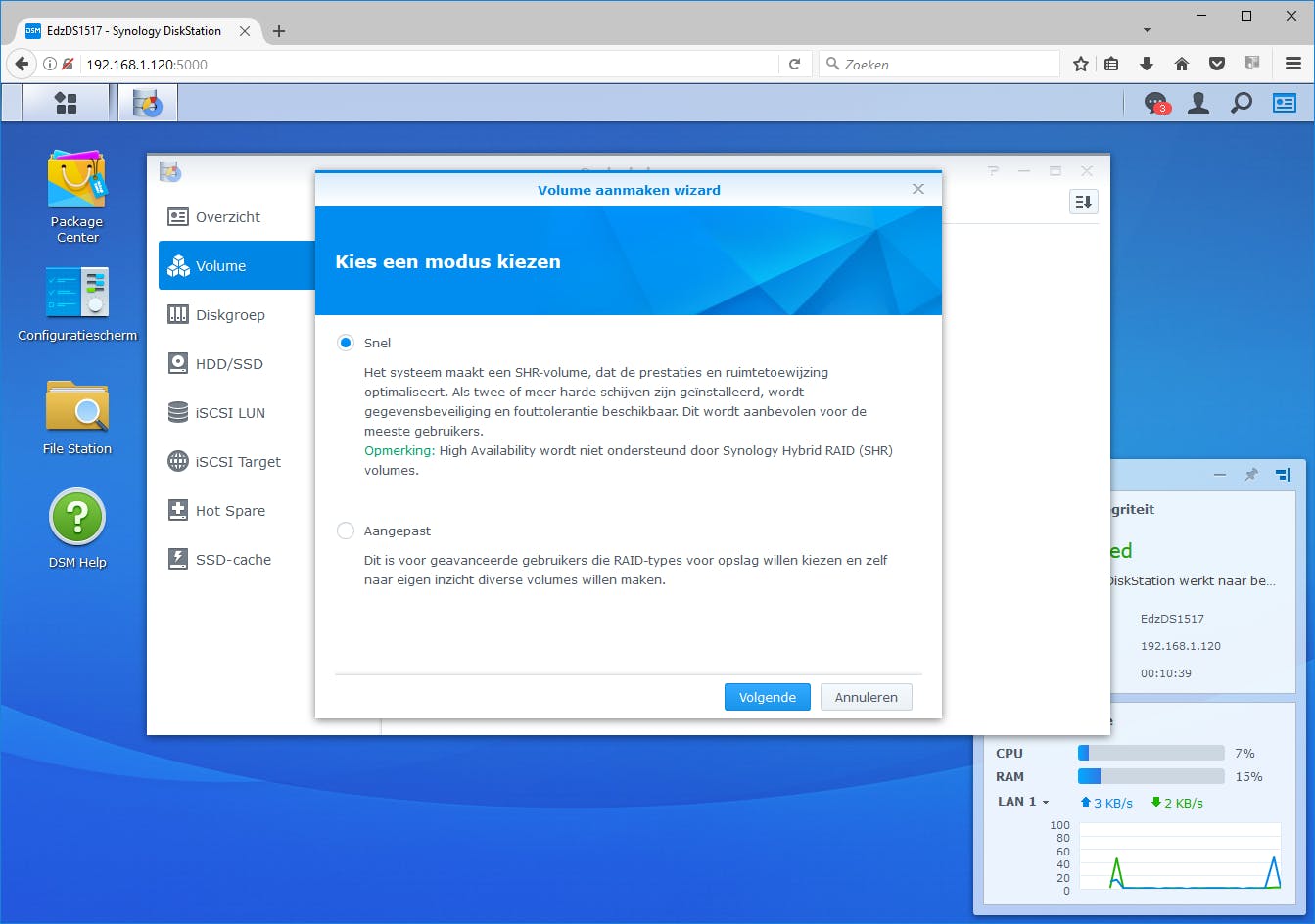Open the user account options icon
Image resolution: width=1315 pixels, height=924 pixels.
coord(1198,103)
